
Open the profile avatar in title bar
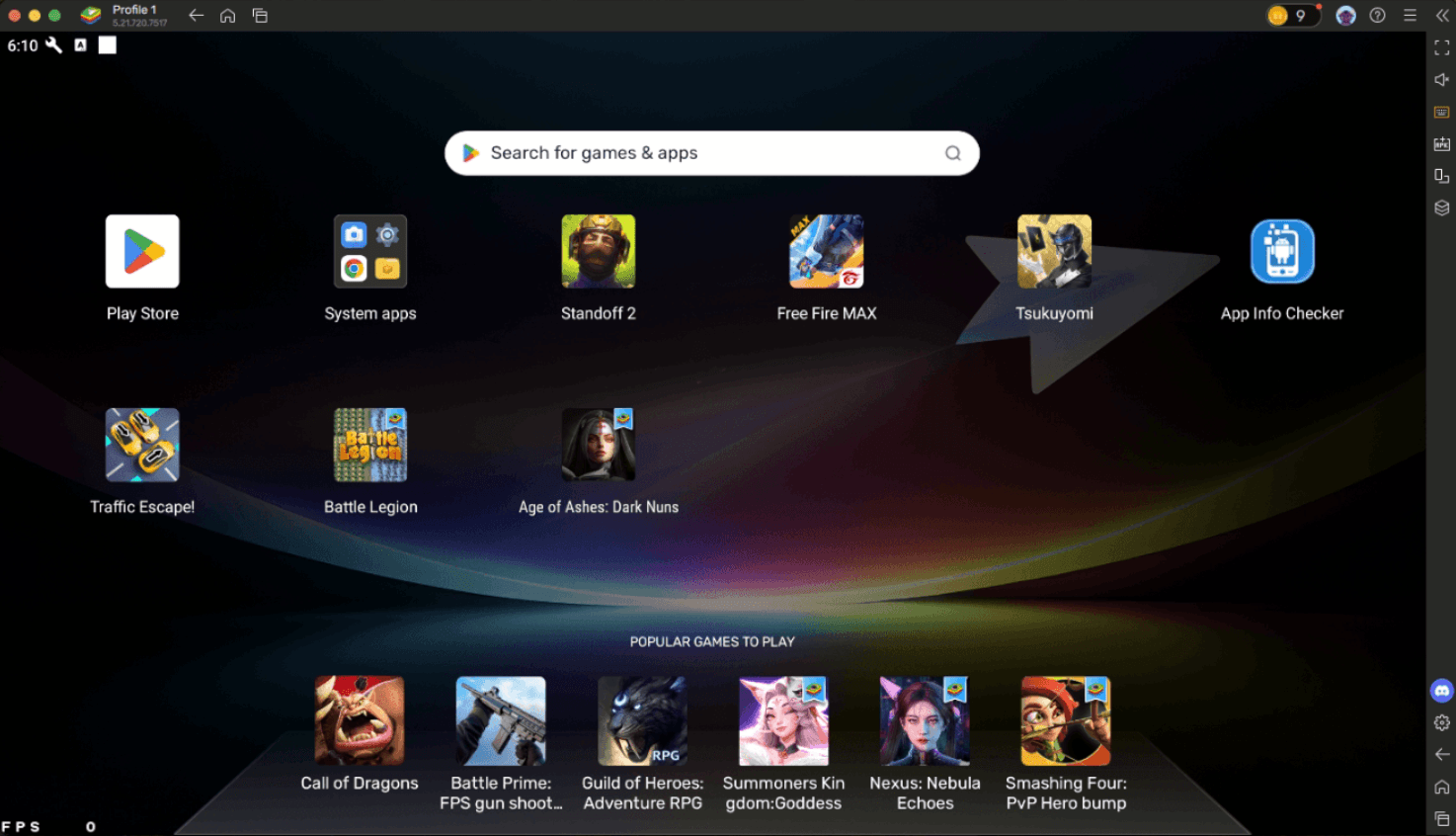pyautogui.click(x=1345, y=15)
